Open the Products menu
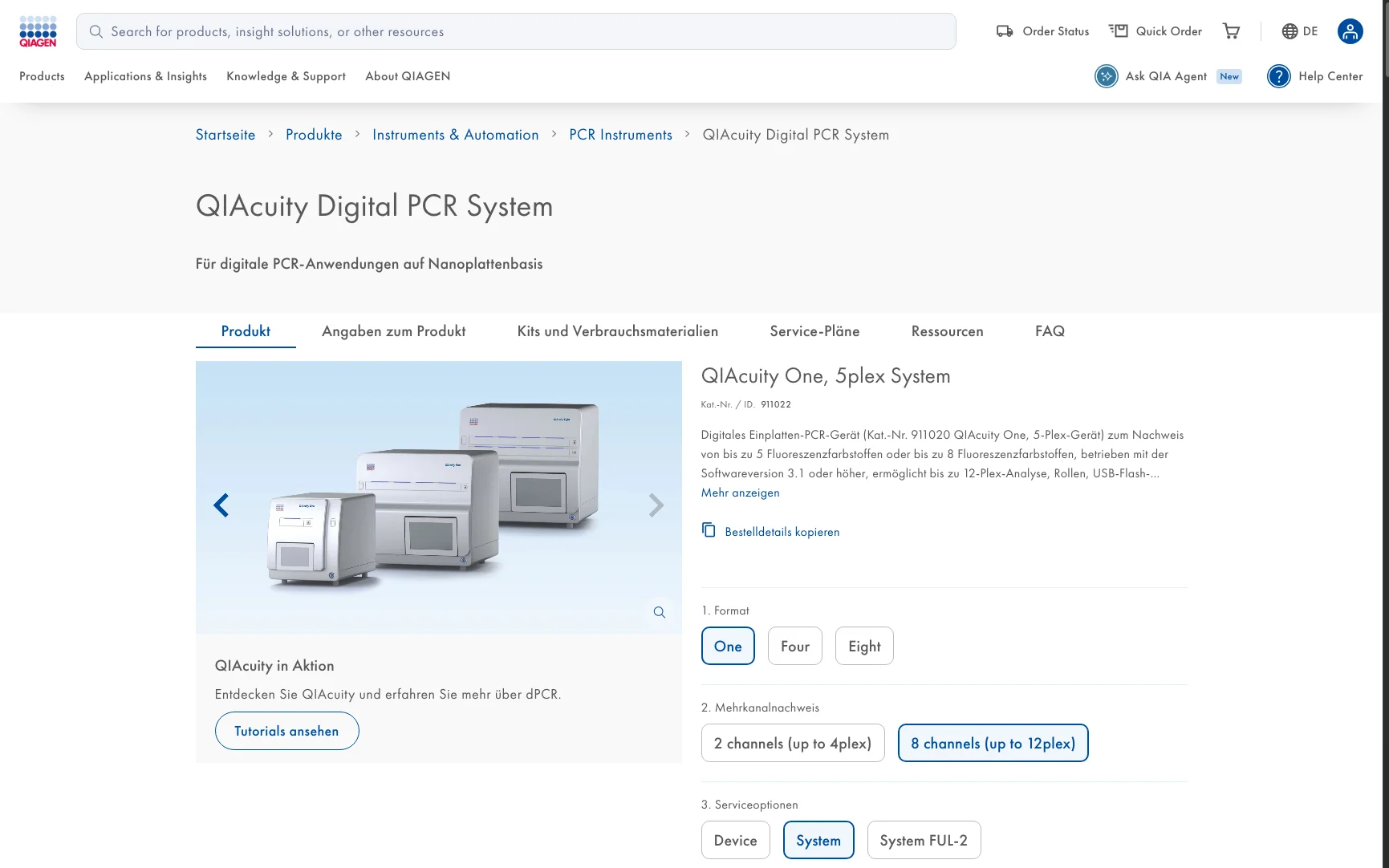 click(42, 76)
